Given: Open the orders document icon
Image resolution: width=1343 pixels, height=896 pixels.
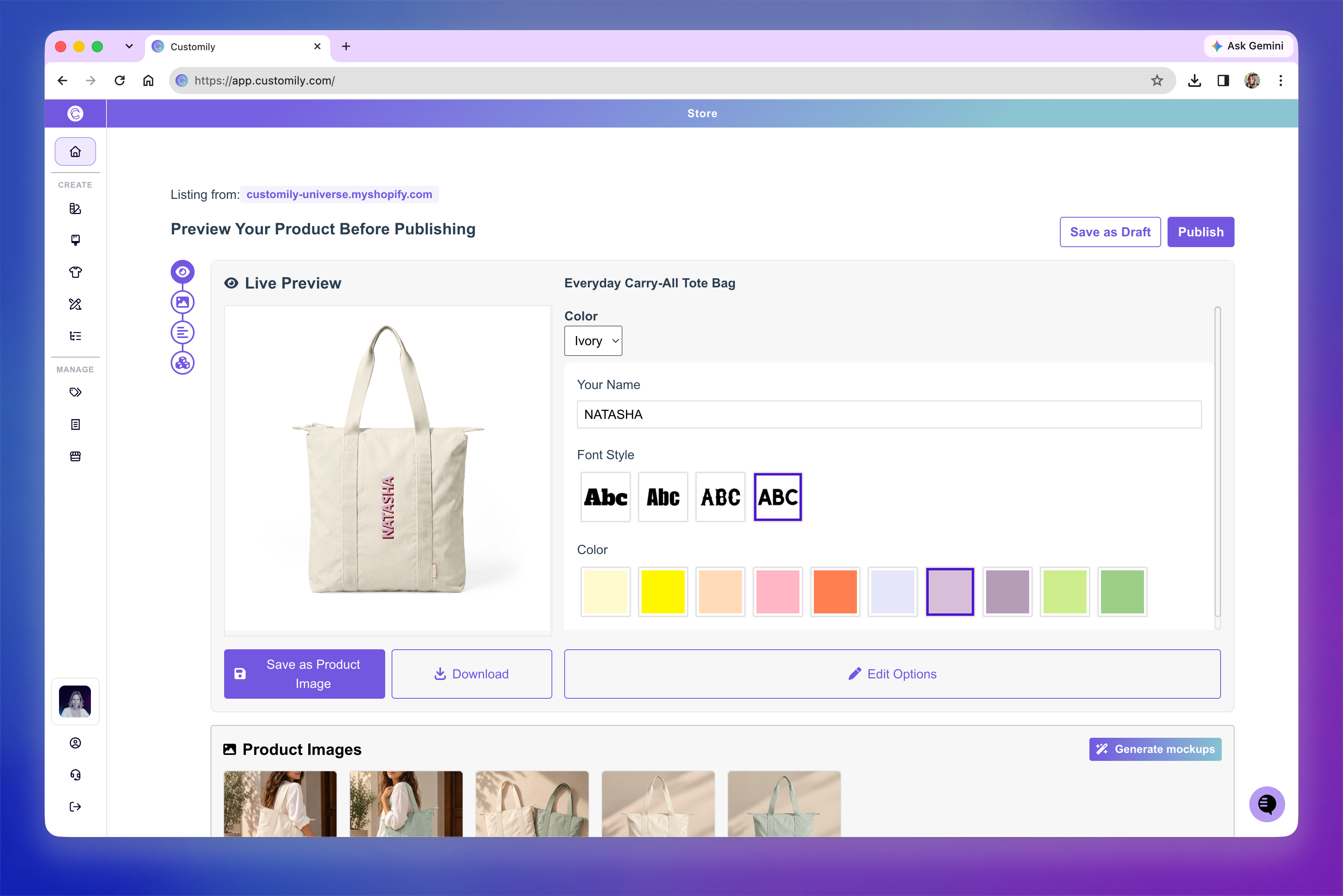Looking at the screenshot, I should [x=75, y=424].
